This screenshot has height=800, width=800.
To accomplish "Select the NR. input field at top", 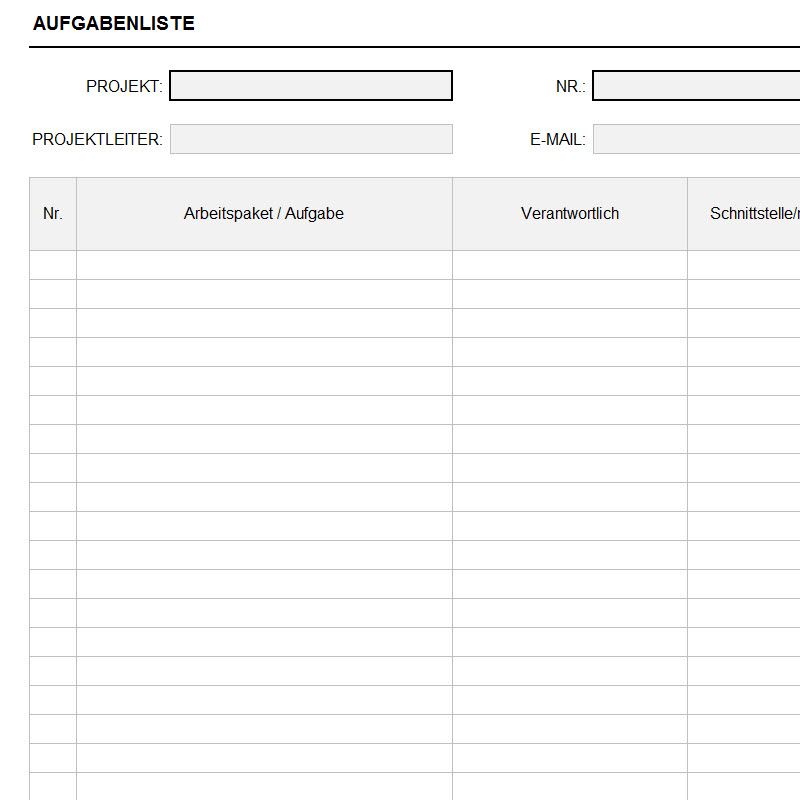I will (696, 86).
